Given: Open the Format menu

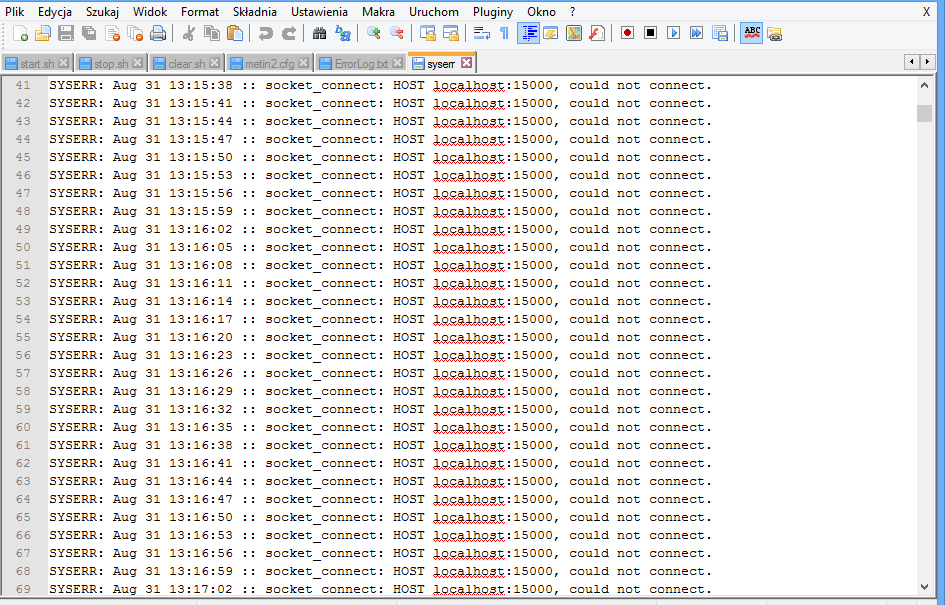Looking at the screenshot, I should (200, 11).
